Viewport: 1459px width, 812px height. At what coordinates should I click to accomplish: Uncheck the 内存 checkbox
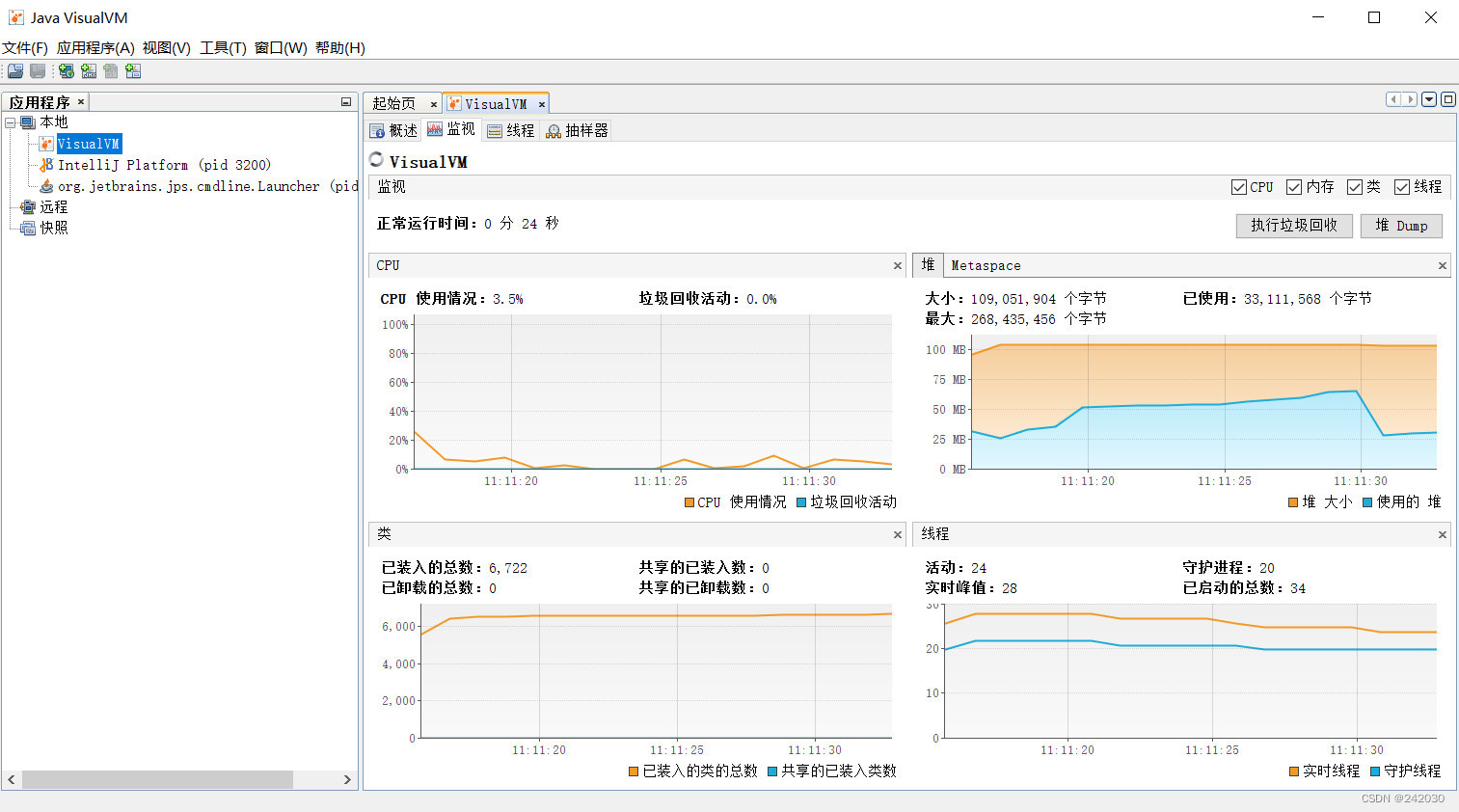click(1294, 187)
